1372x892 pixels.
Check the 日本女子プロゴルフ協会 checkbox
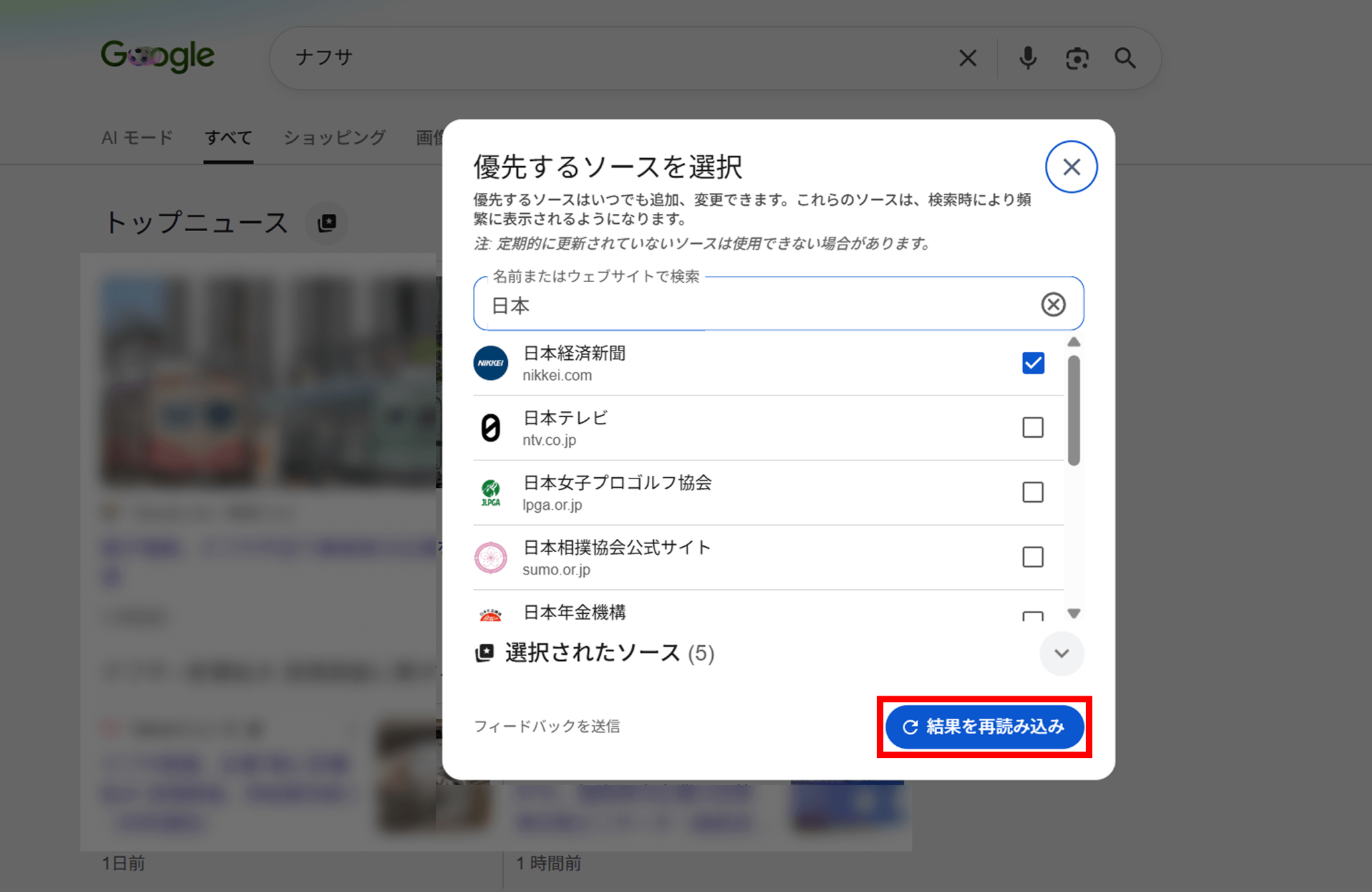click(1033, 492)
